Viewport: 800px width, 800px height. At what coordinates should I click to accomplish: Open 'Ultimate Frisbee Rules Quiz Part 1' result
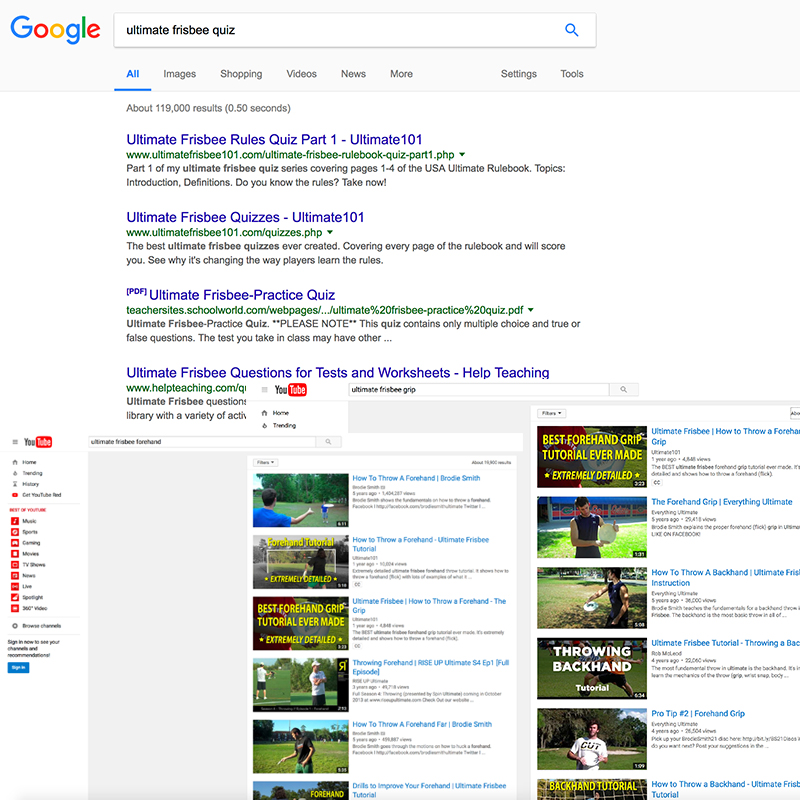(274, 140)
